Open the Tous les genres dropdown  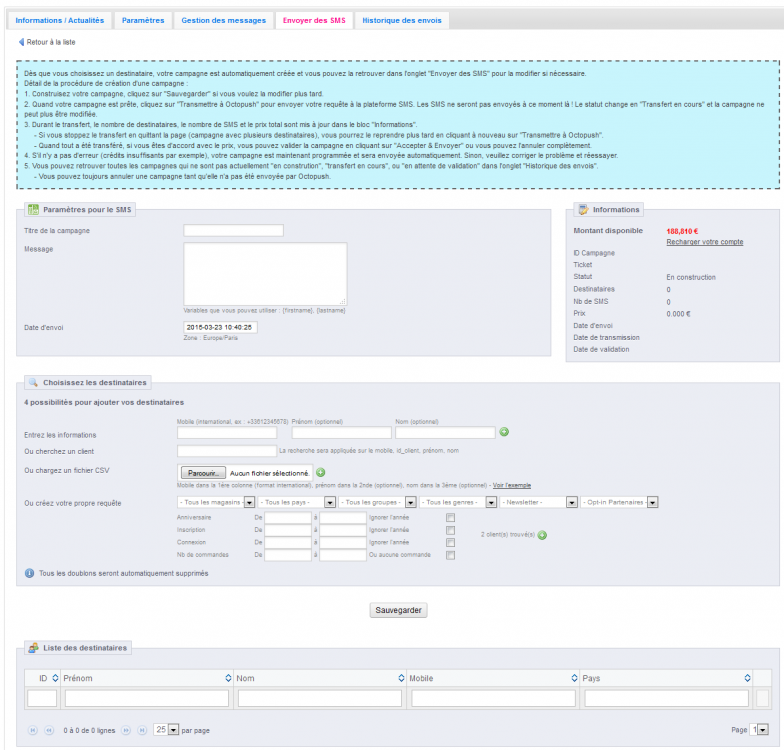tap(458, 502)
